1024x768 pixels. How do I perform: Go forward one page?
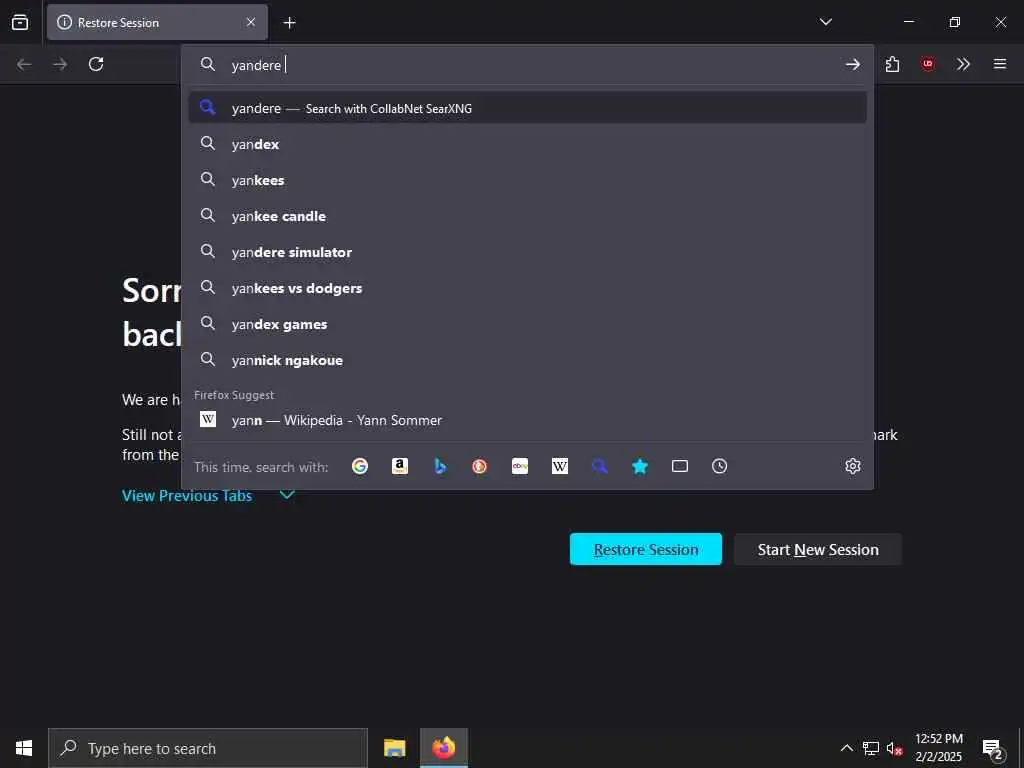click(60, 64)
